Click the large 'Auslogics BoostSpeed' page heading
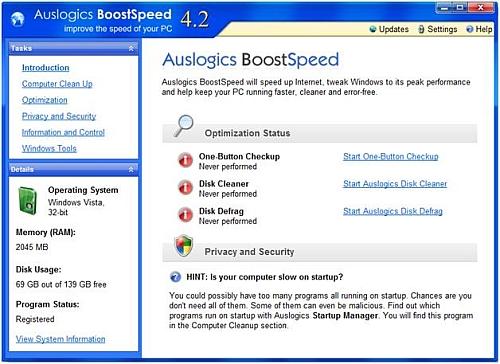Image resolution: width=500 pixels, height=364 pixels. (251, 60)
